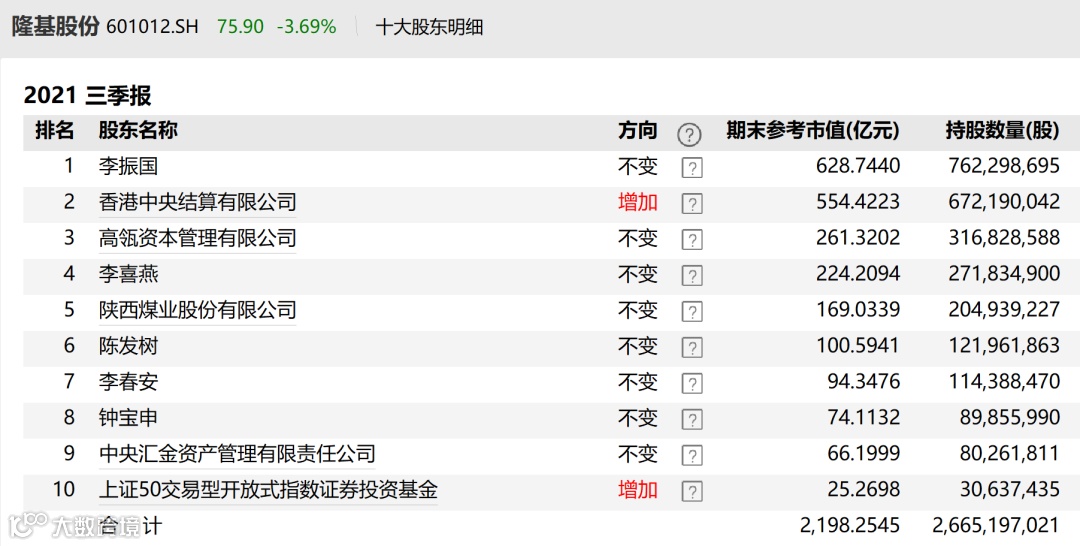Click share count 114,388,470
The height and width of the screenshot is (546, 1080).
[1004, 381]
